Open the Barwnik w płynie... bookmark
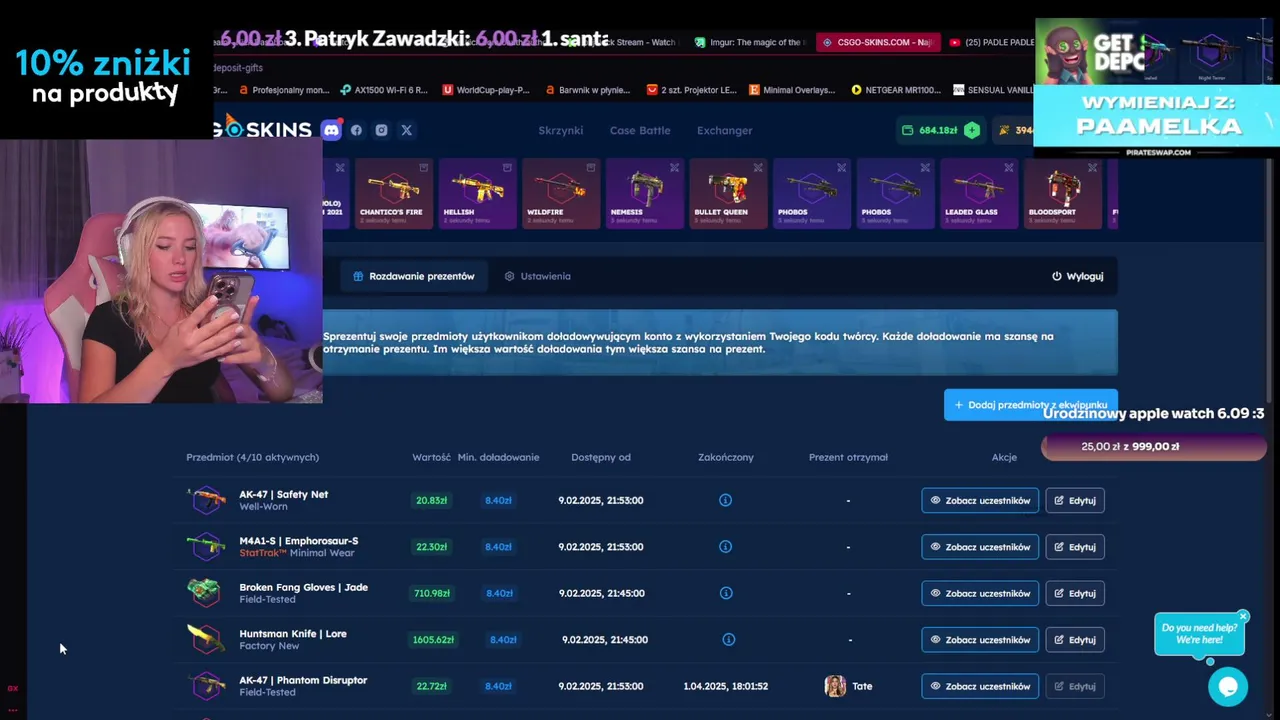Screen dimensions: 1280x720 tap(588, 90)
